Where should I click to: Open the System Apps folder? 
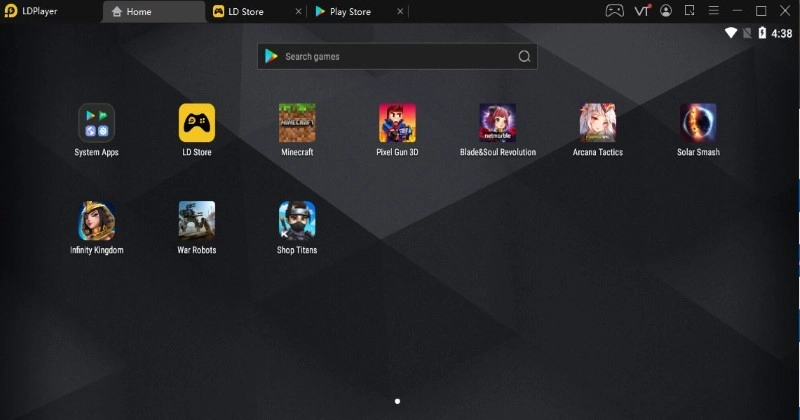[96, 123]
